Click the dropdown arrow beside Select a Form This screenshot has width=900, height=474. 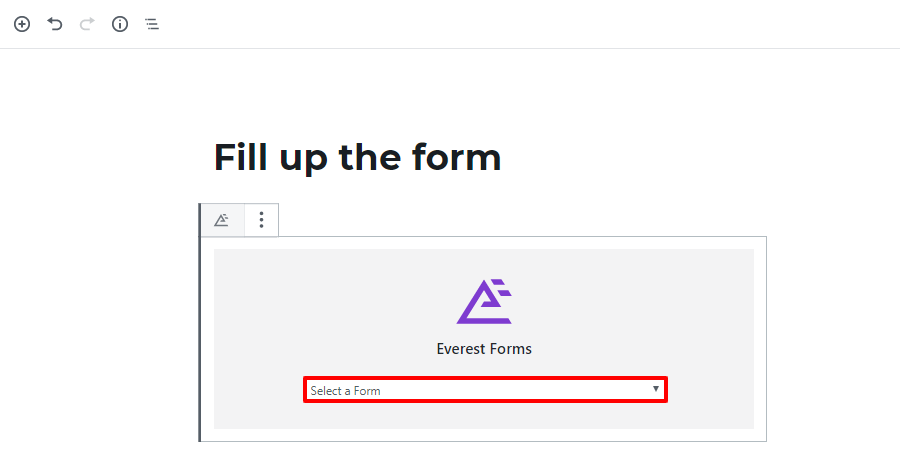pos(655,389)
